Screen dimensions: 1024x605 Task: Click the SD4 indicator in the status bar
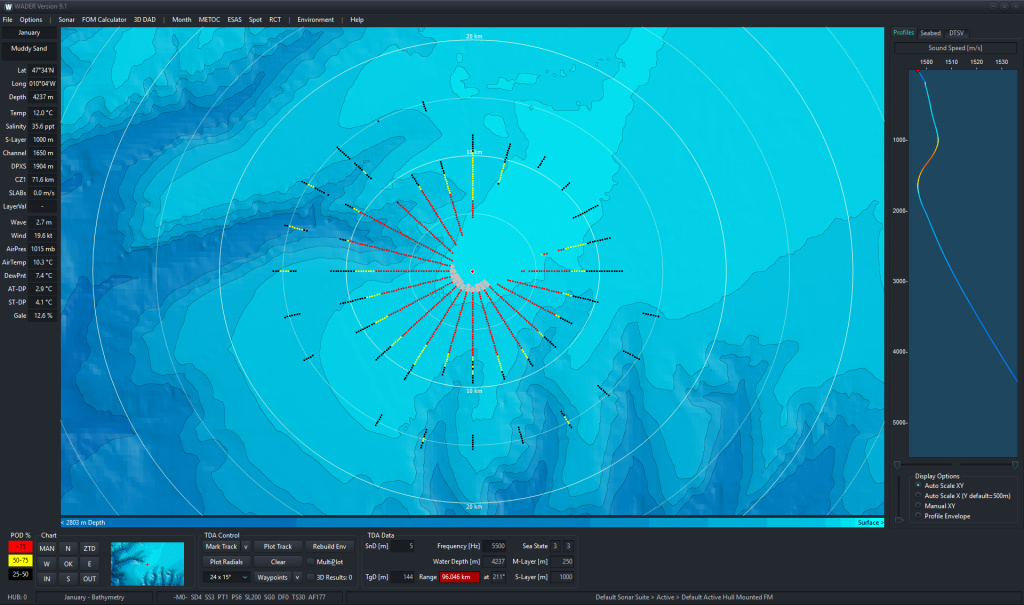(196, 595)
